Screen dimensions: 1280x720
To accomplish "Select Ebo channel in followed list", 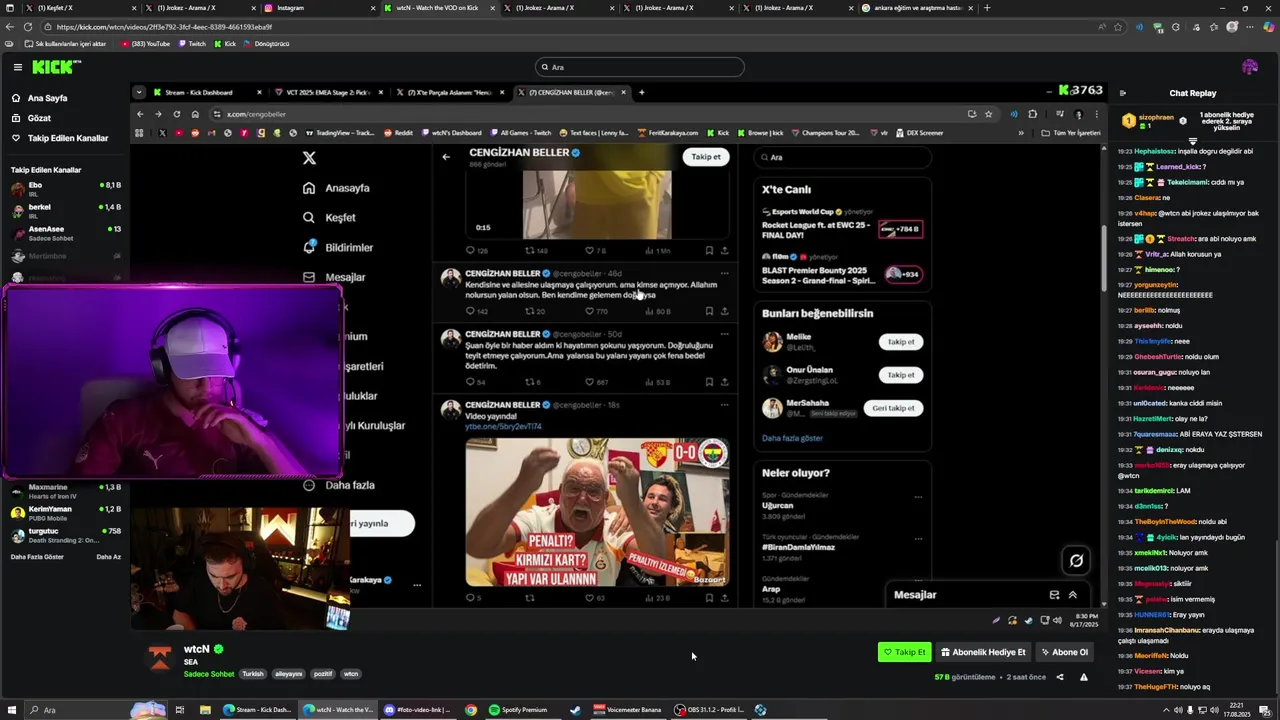I will click(x=65, y=189).
